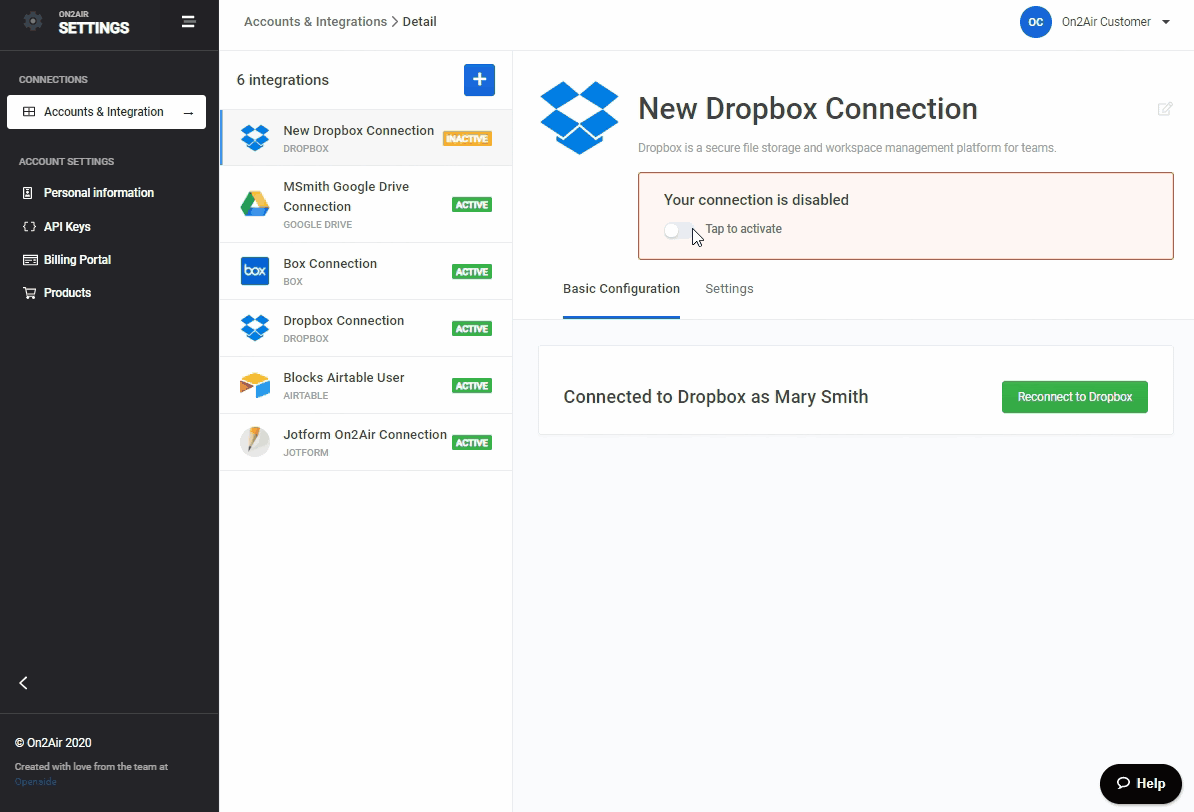Click the Airtable icon for Blocks Airtable User
The width and height of the screenshot is (1194, 812).
[x=255, y=385]
